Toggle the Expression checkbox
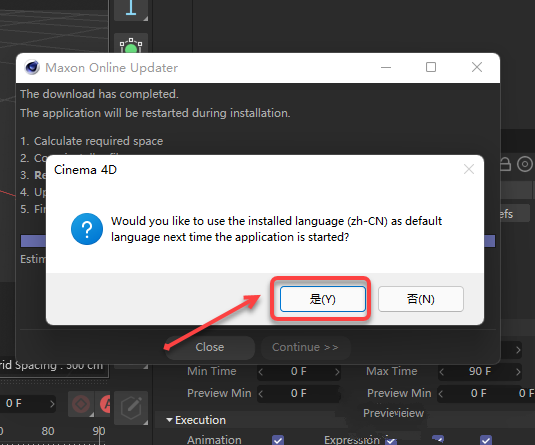Screen dimensions: 535x445 pyautogui.click(x=391, y=441)
